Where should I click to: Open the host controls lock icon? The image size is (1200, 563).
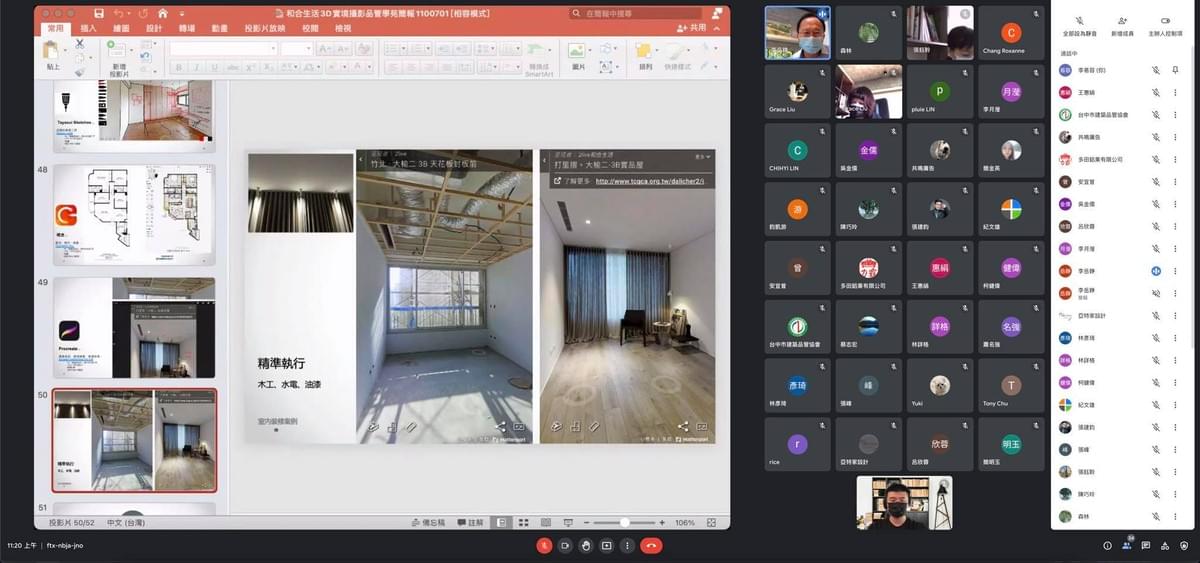click(x=1184, y=546)
